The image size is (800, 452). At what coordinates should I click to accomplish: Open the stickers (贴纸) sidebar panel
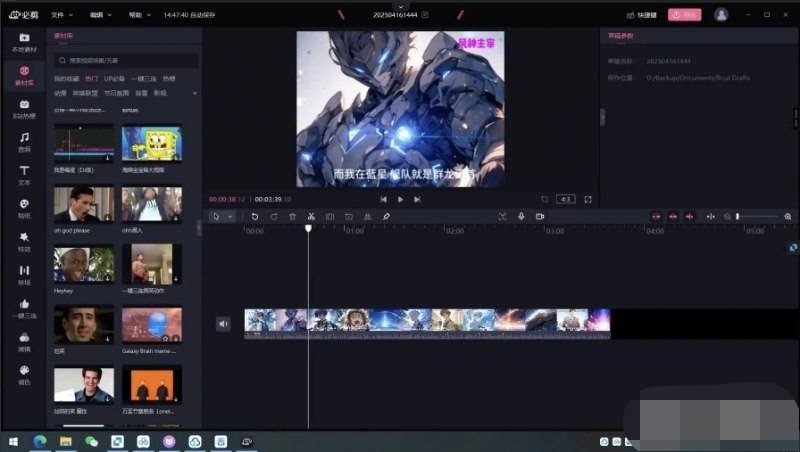point(24,208)
